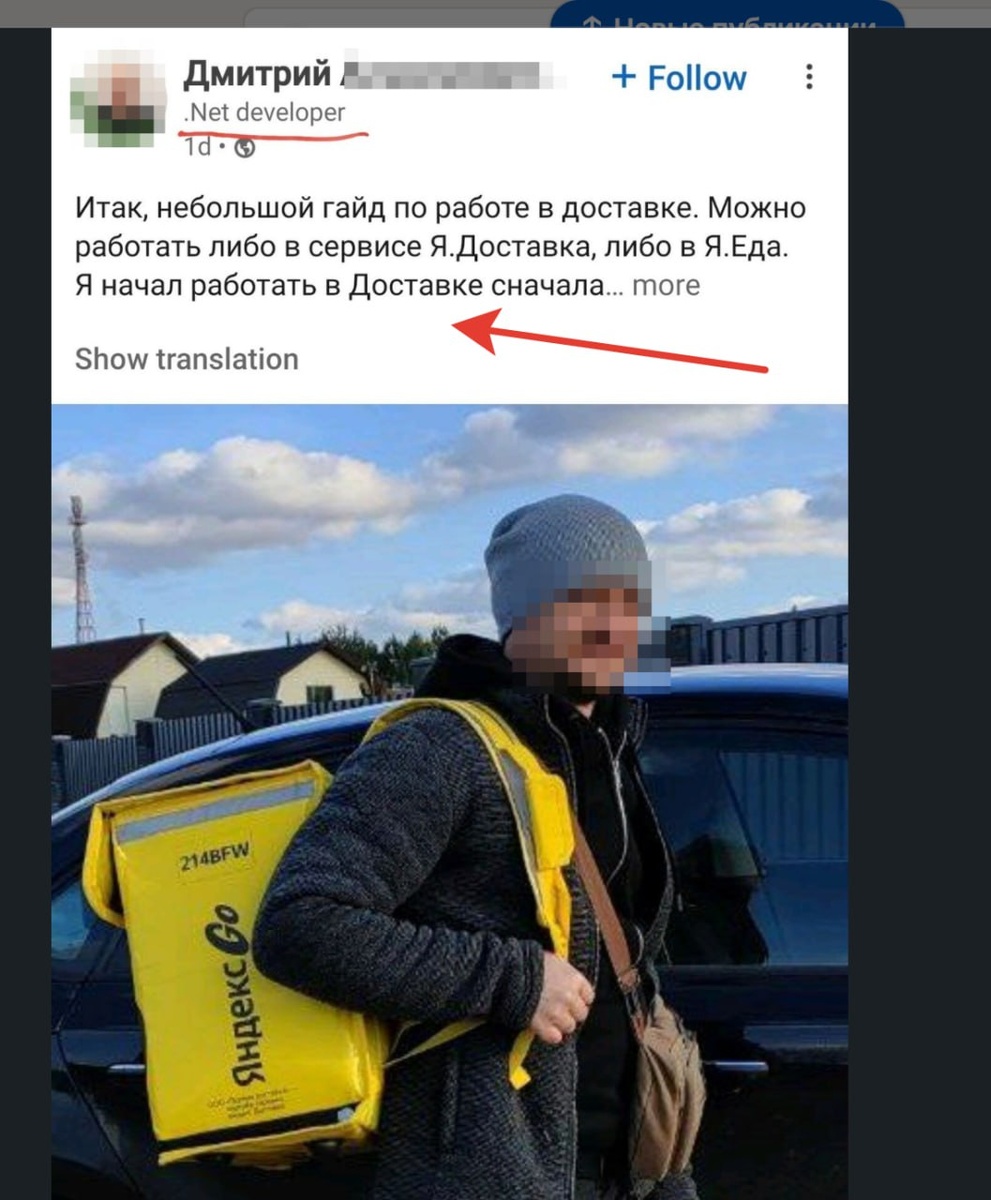991x1200 pixels.
Task: Open the courier photo in the post
Action: [449, 801]
